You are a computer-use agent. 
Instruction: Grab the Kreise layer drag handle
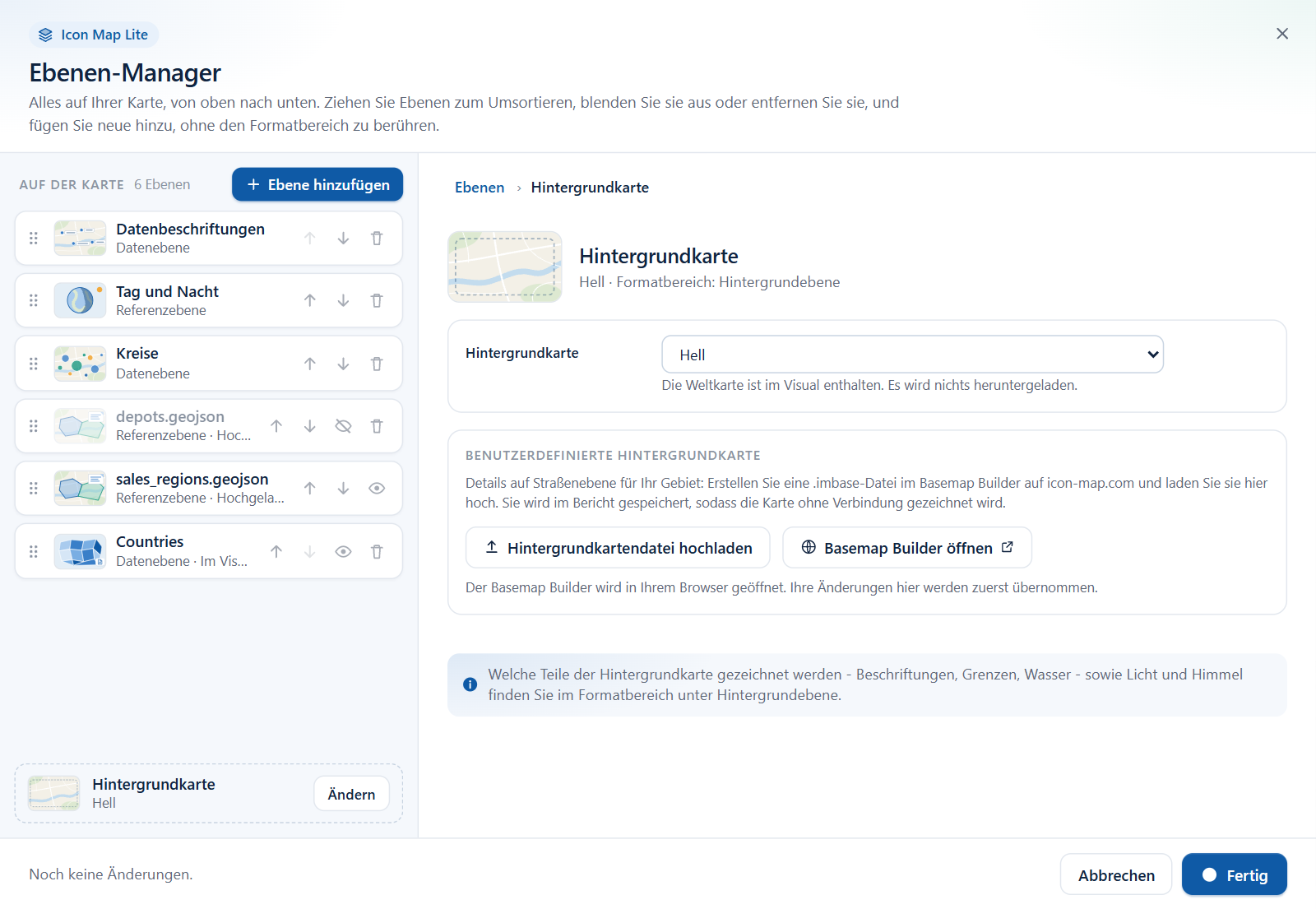tap(34, 364)
